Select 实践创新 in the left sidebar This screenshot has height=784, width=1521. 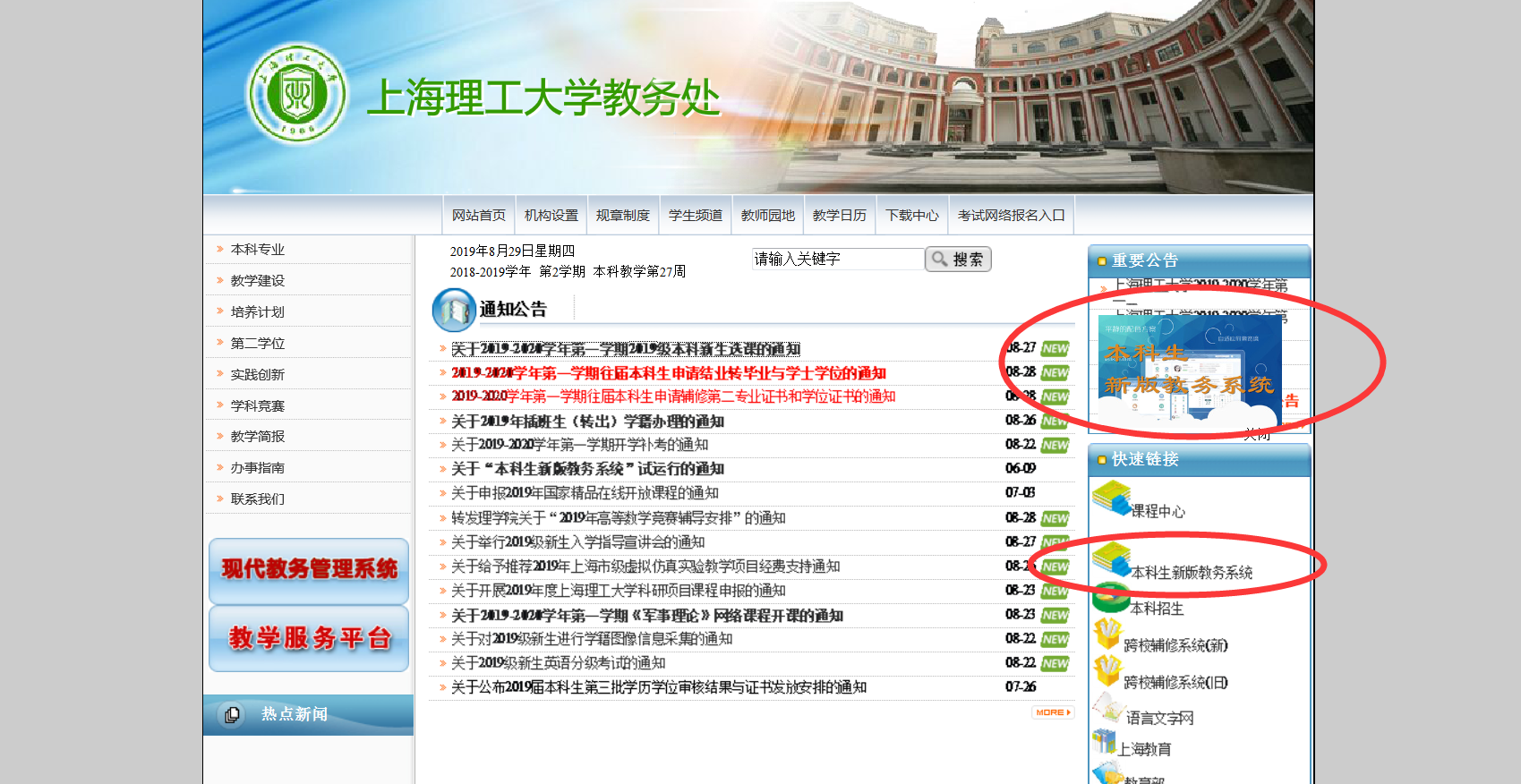[x=258, y=375]
